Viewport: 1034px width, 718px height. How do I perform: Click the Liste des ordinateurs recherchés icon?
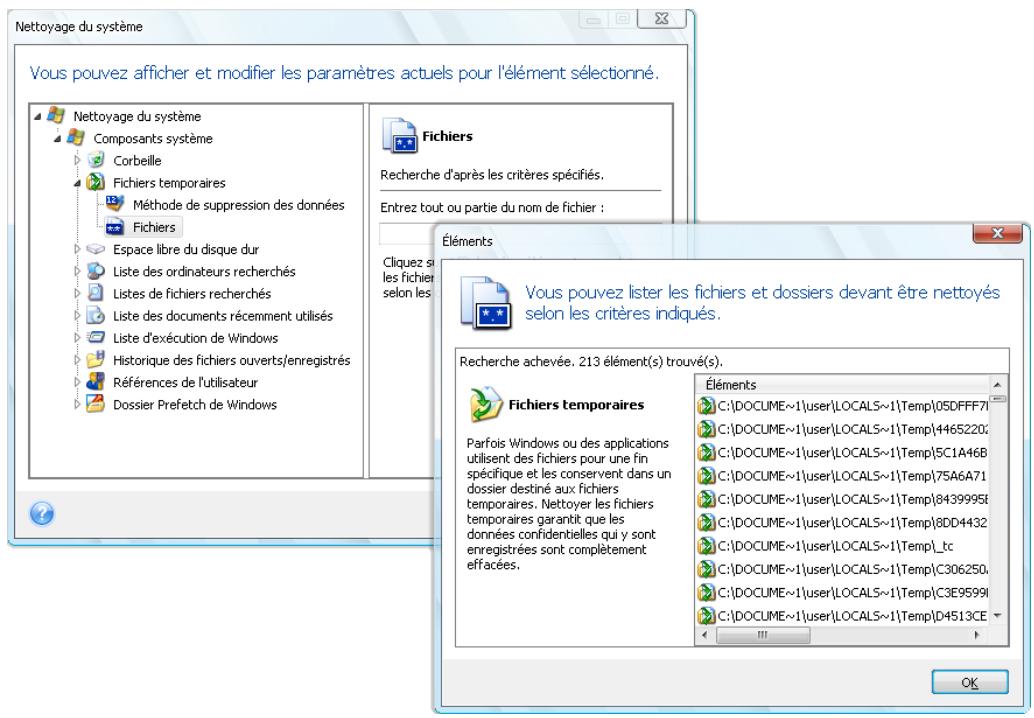pyautogui.click(x=96, y=271)
